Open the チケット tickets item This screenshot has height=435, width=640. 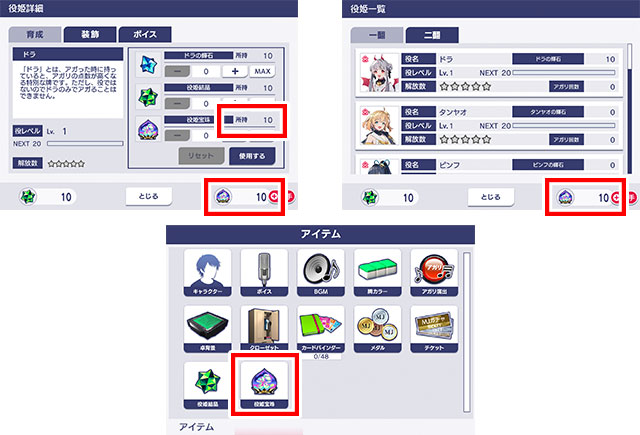(434, 329)
